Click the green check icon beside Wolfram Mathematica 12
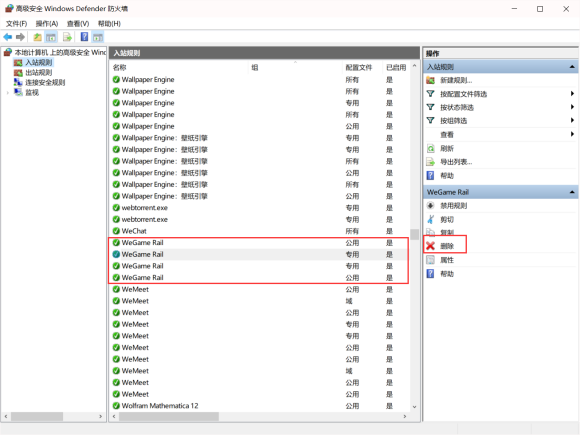This screenshot has width=580, height=435. [116, 406]
